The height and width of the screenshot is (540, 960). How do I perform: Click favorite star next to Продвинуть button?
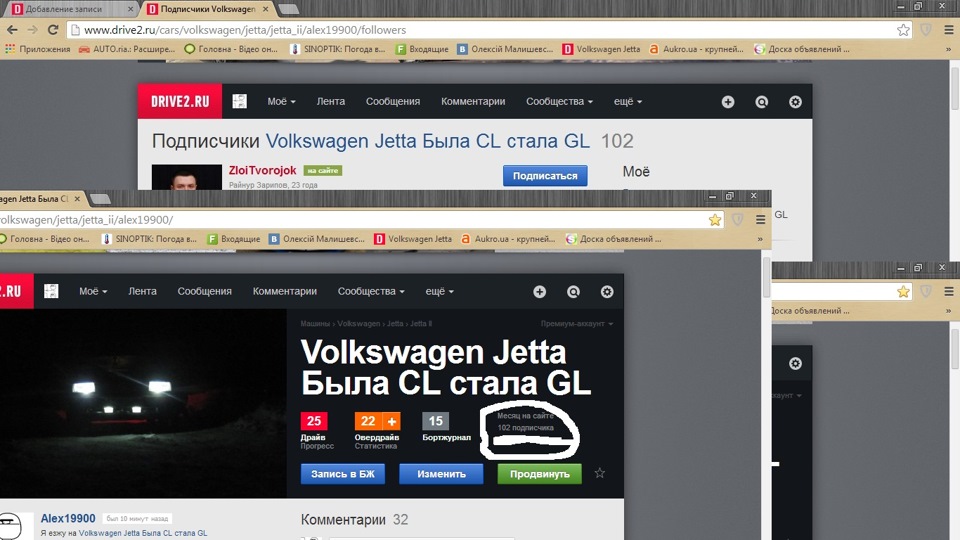click(599, 473)
